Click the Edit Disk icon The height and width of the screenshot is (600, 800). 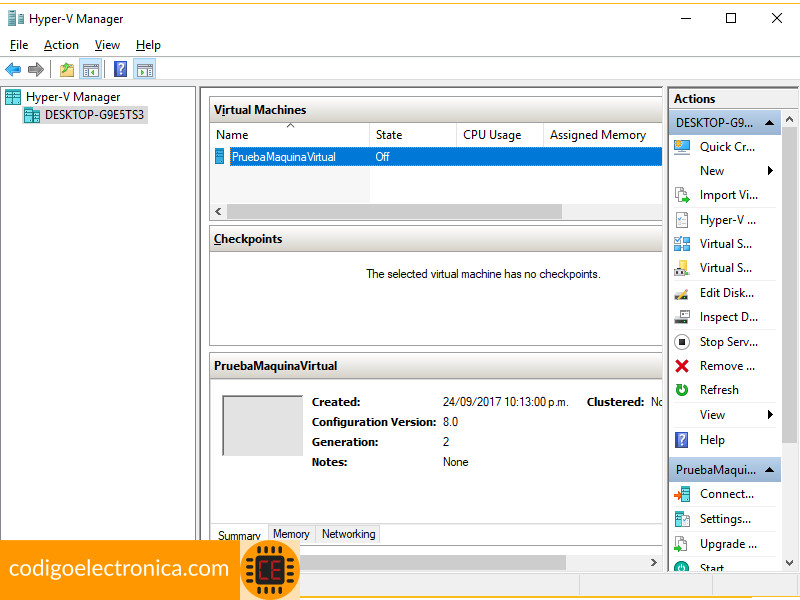(682, 293)
